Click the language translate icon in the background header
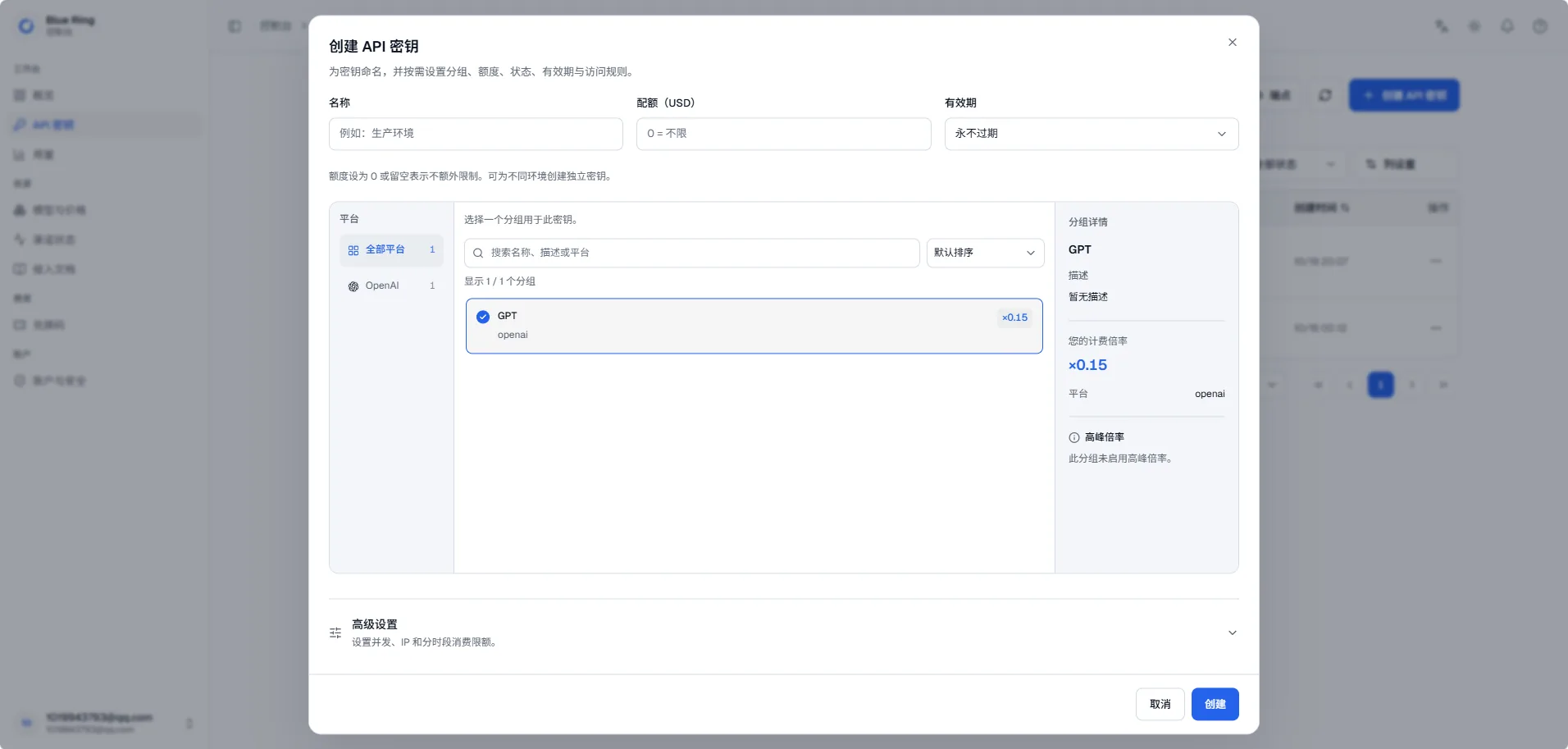 click(x=1442, y=26)
